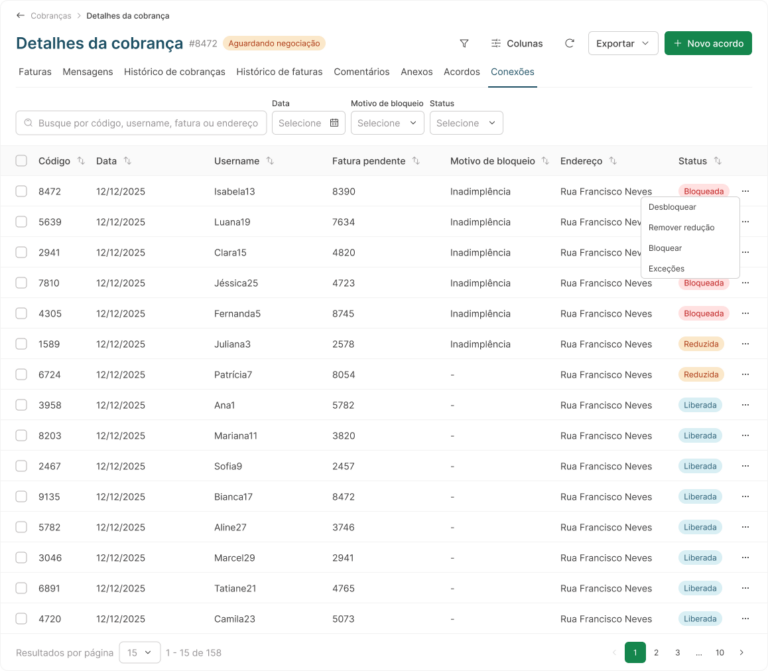Open calendar icon in the Data field

tap(334, 123)
